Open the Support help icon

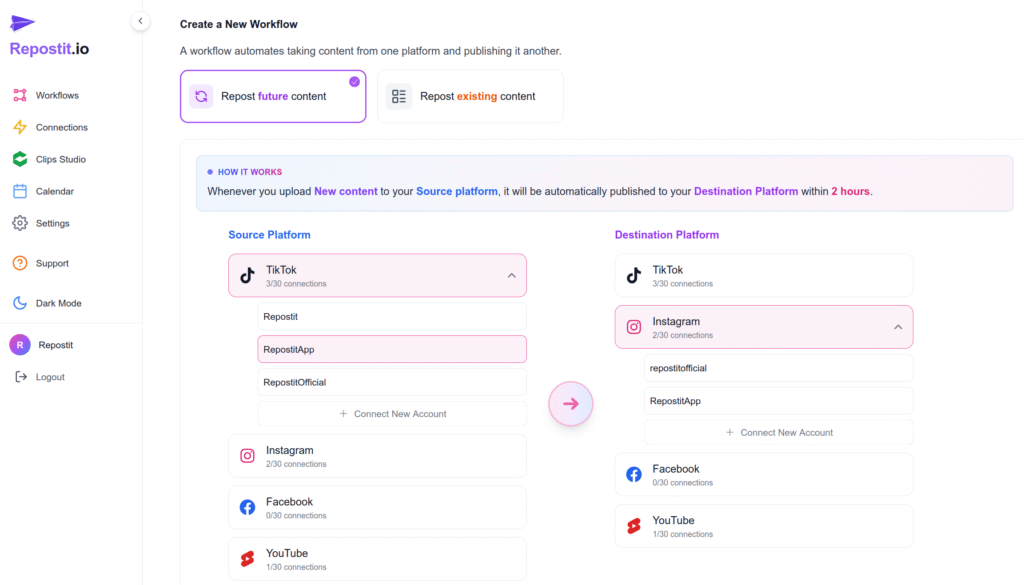coord(20,263)
